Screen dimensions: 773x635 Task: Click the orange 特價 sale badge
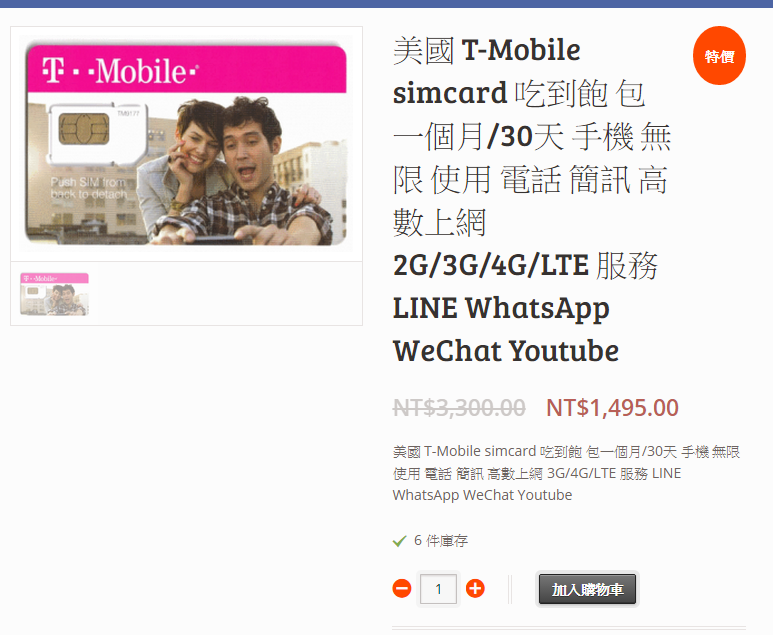pyautogui.click(x=719, y=56)
